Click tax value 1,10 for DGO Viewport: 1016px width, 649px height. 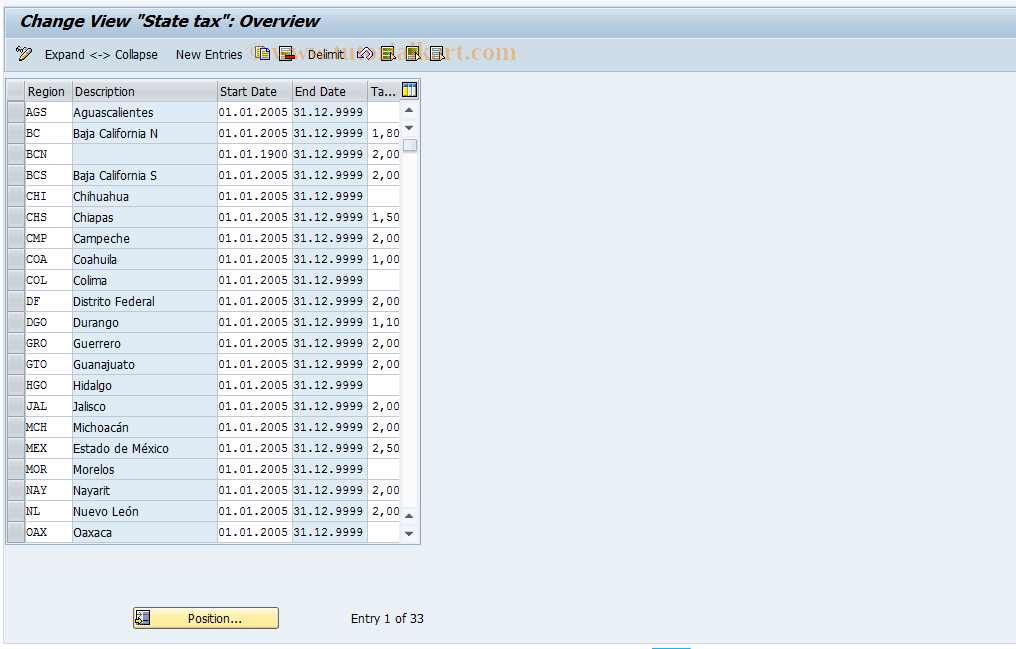point(384,323)
